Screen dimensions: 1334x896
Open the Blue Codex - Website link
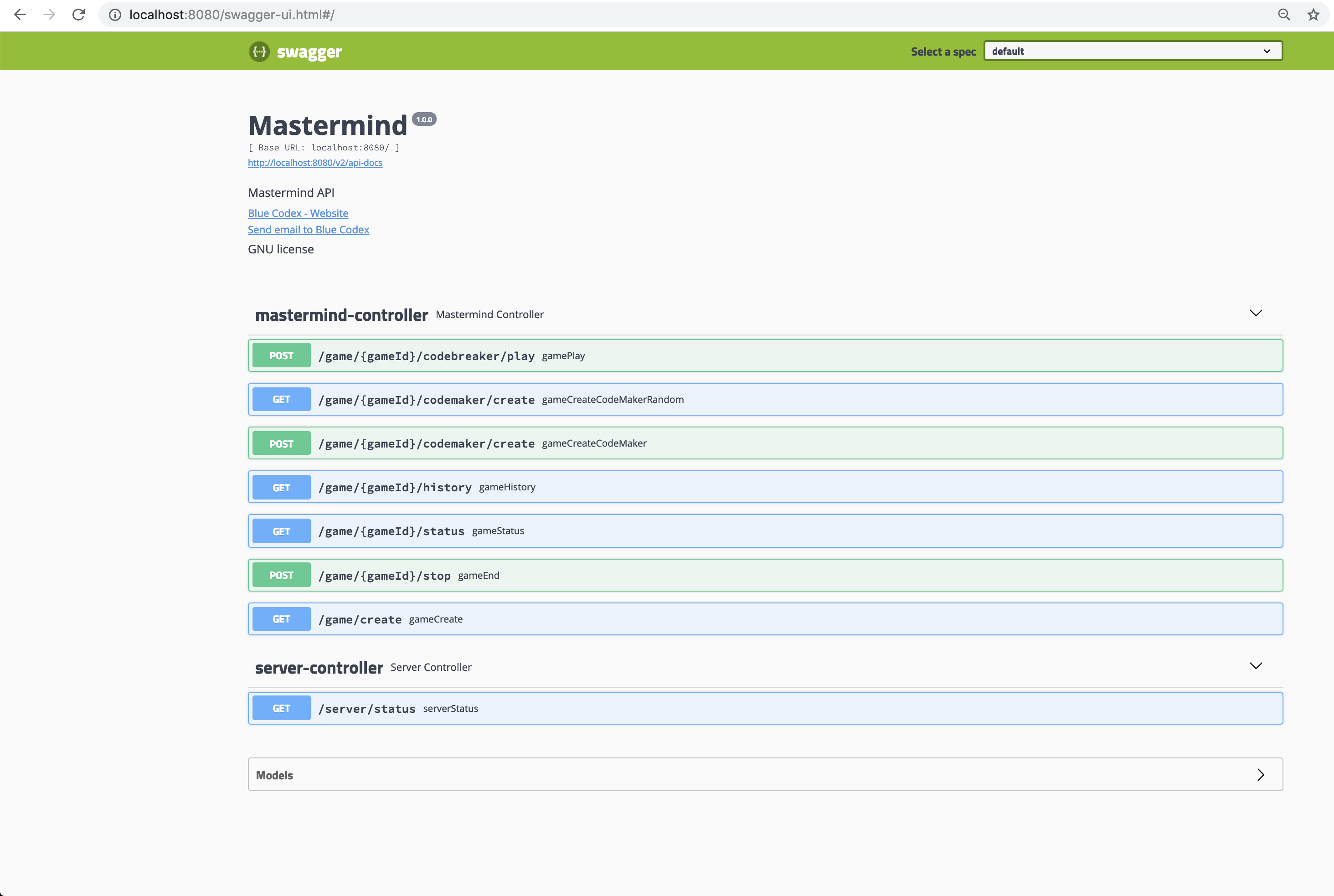(298, 213)
